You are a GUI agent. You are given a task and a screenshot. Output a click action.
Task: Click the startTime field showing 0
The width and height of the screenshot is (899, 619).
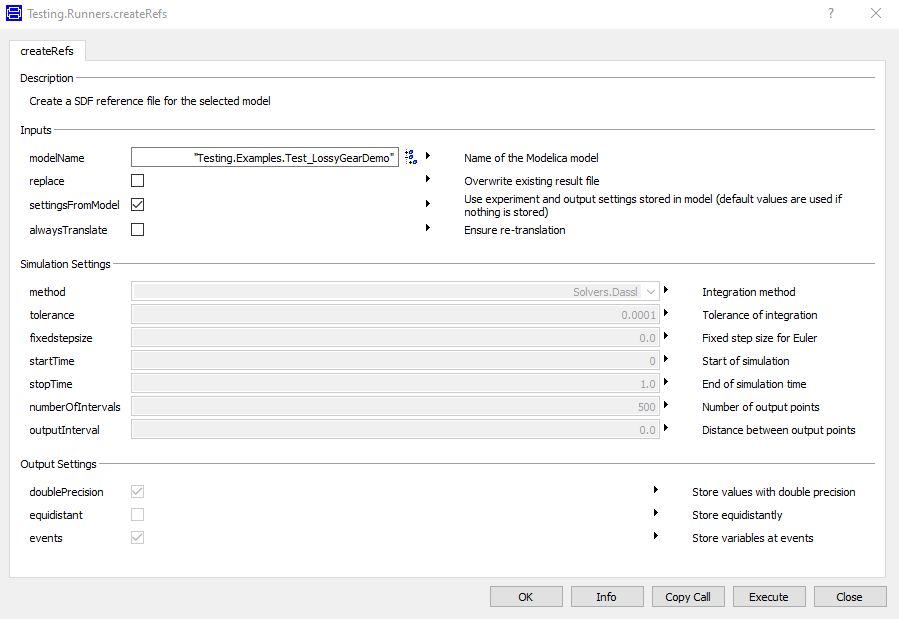coord(395,361)
